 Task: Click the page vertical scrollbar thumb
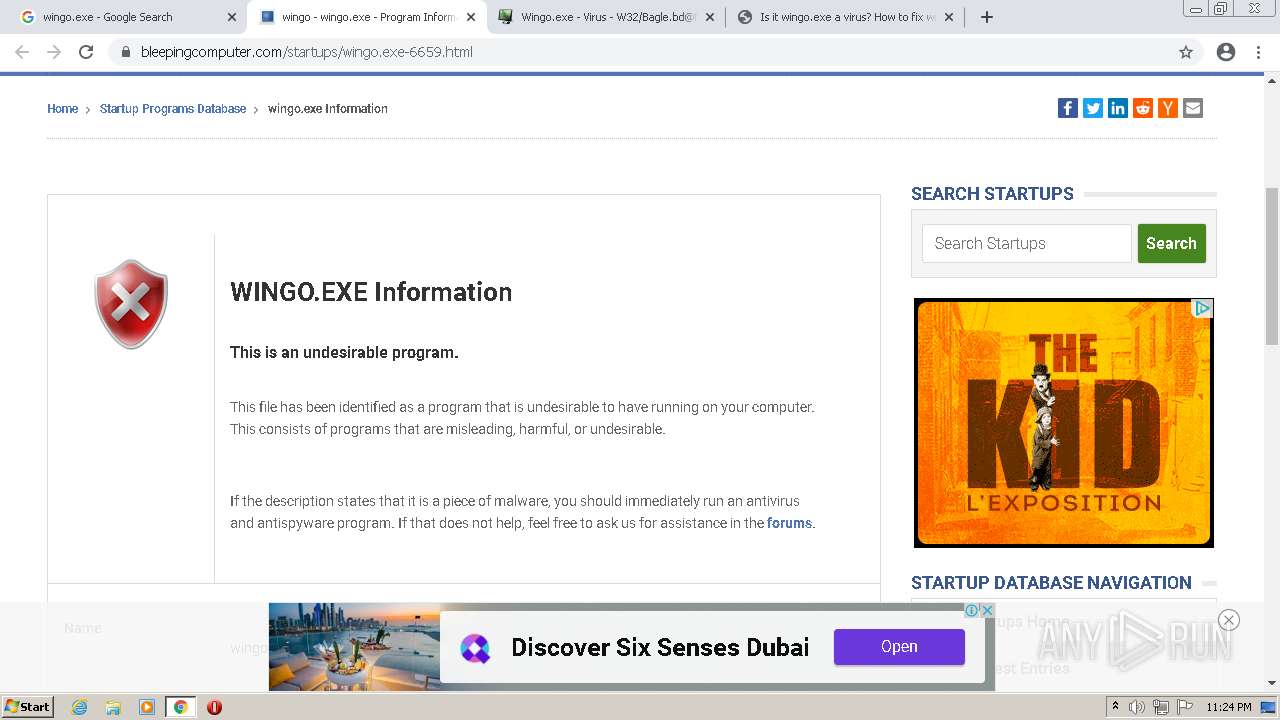[1272, 266]
